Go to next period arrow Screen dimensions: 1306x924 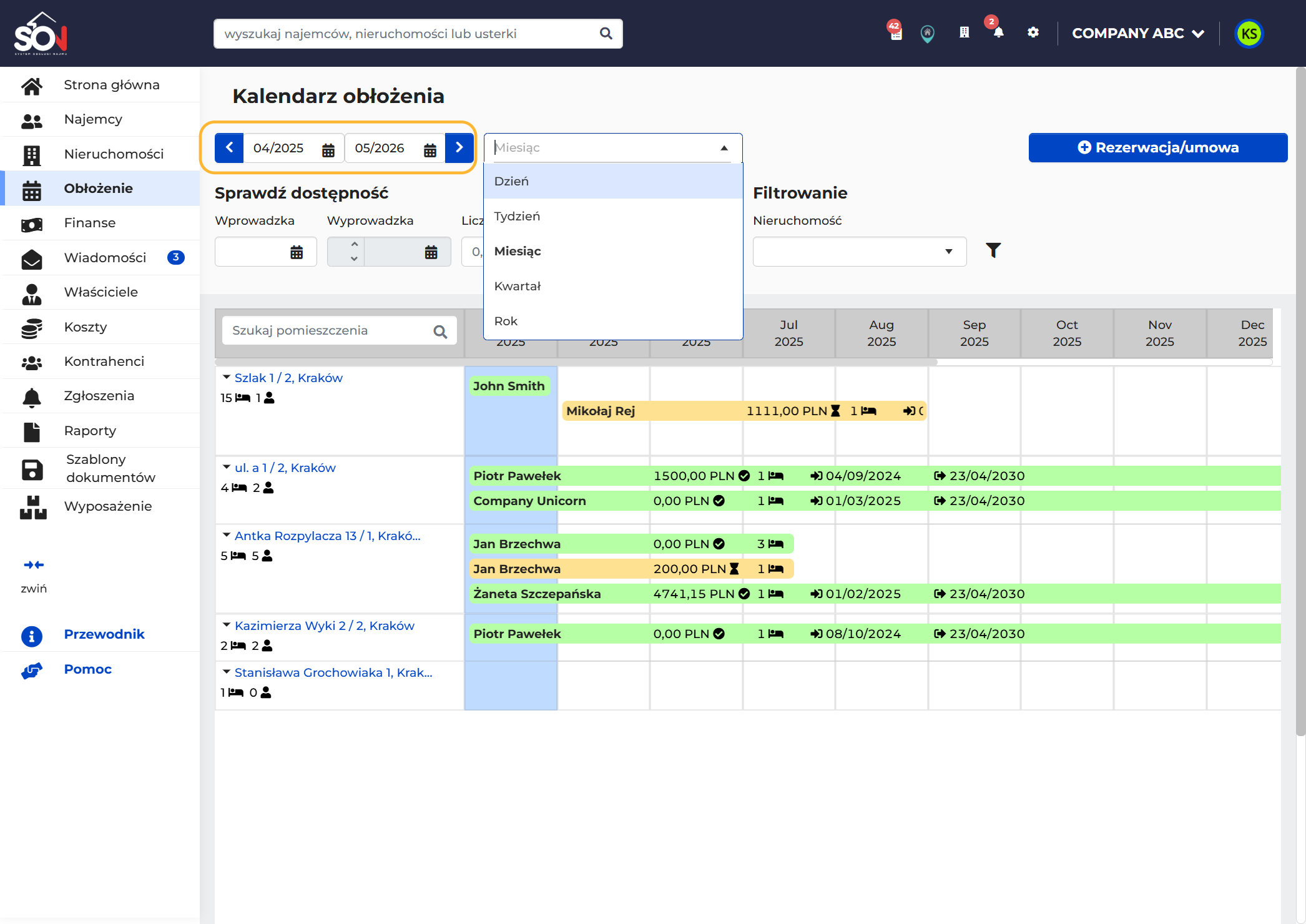coord(459,148)
